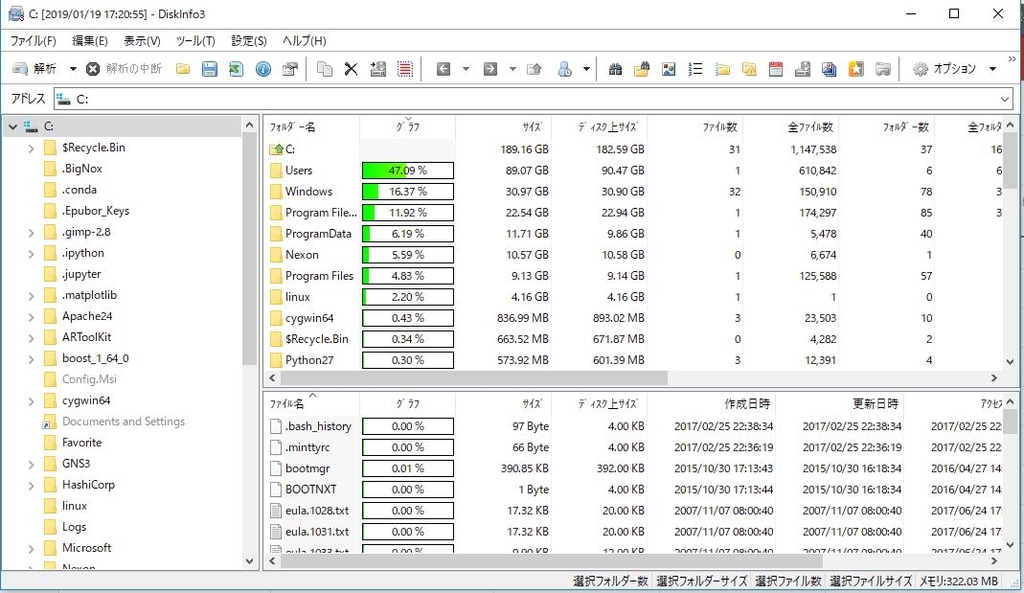
Task: Open the 解析 button dropdown arrow
Action: pos(73,69)
